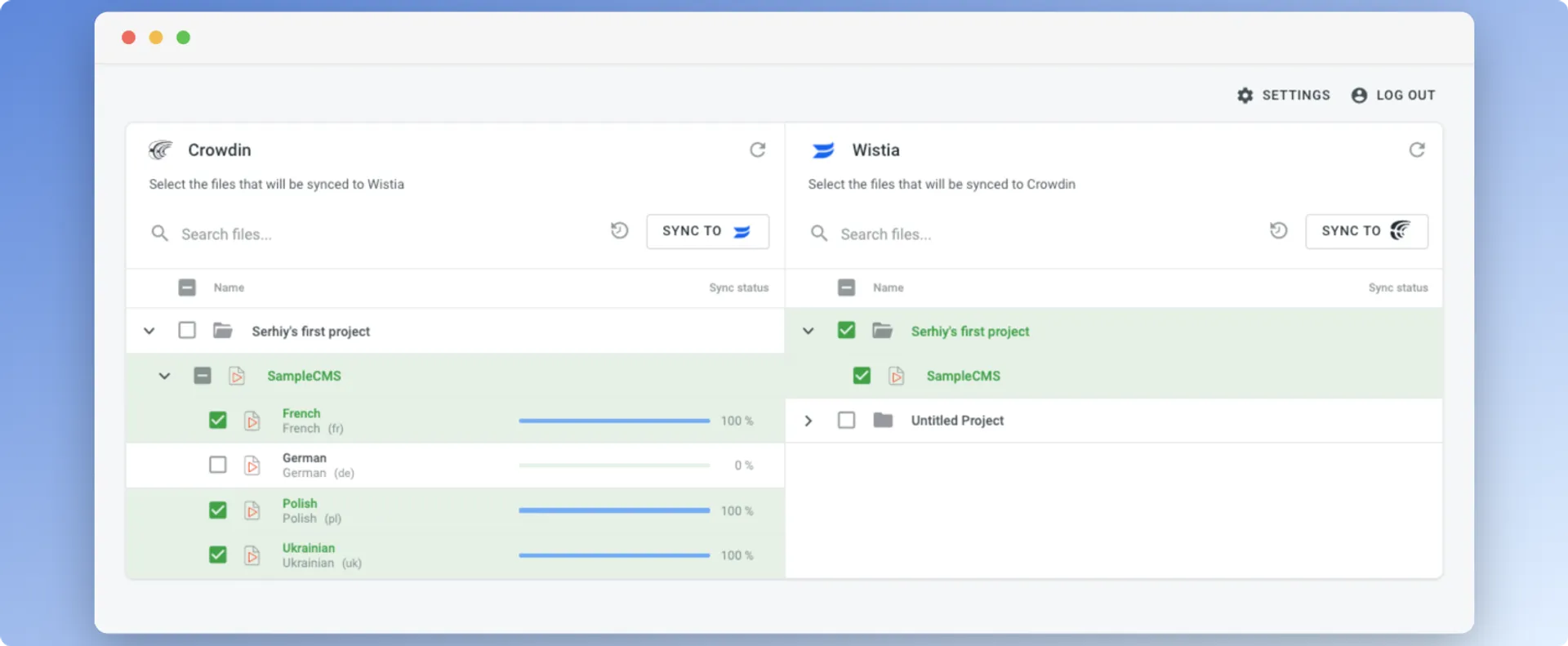Collapse Crowdin Serhiy's first project
1568x646 pixels.
[149, 331]
